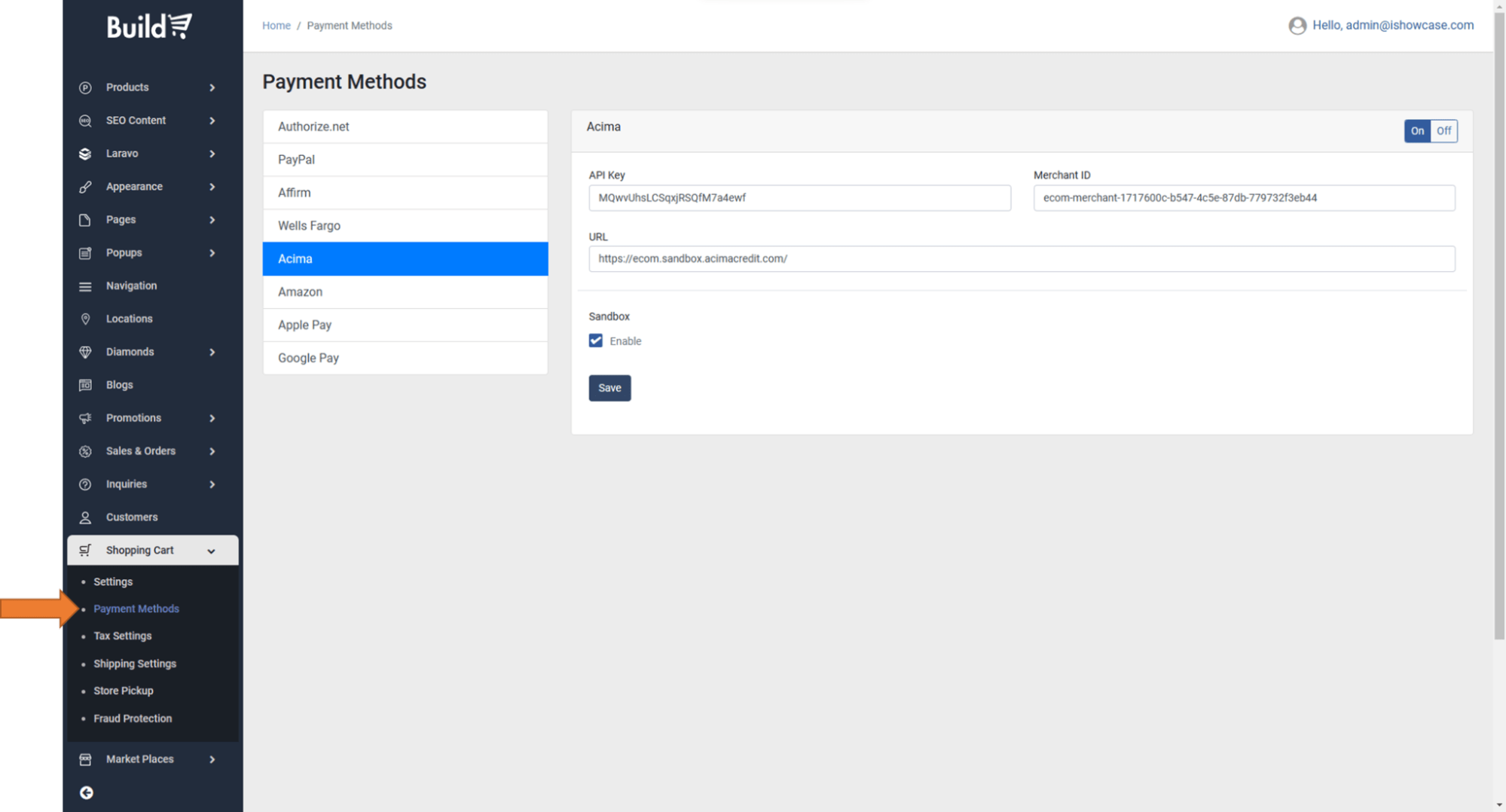The width and height of the screenshot is (1506, 812).
Task: Open Tax Settings under Shopping Cart
Action: 123,636
